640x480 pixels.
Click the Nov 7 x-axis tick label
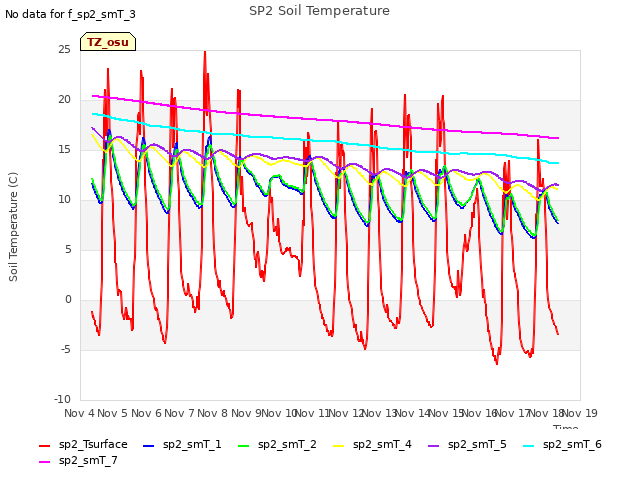[179, 413]
